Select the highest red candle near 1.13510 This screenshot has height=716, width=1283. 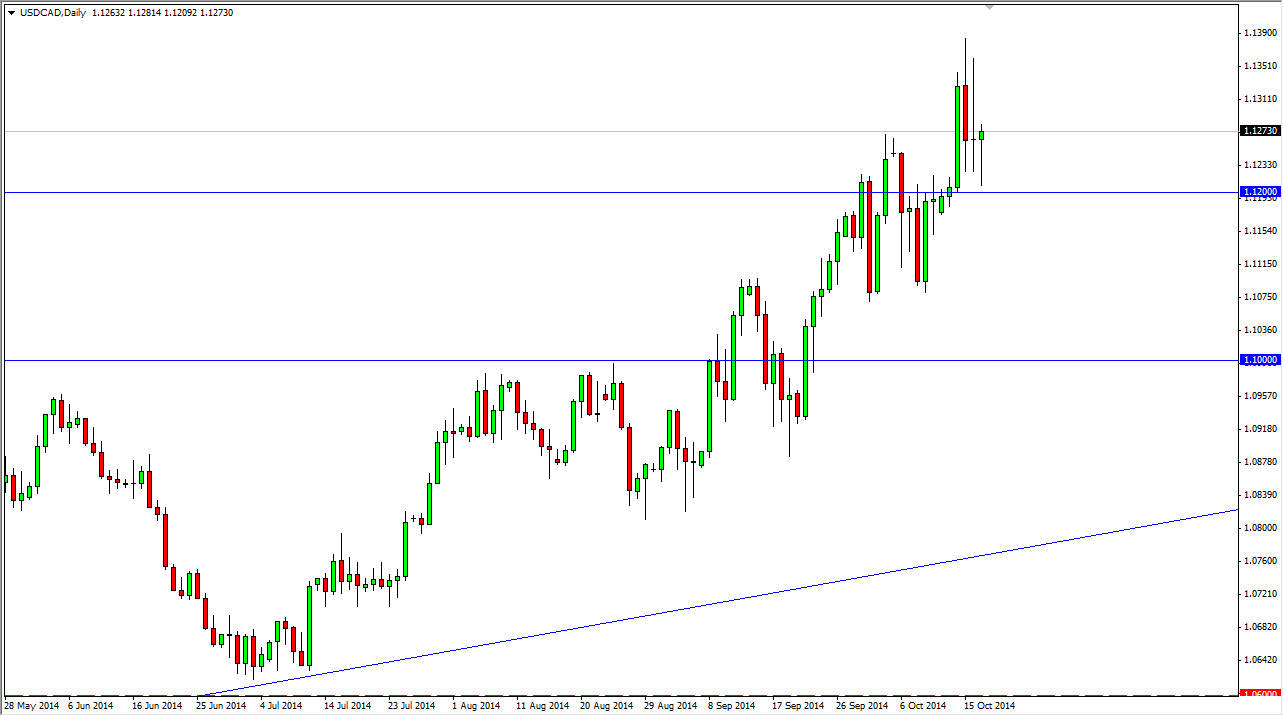(967, 110)
